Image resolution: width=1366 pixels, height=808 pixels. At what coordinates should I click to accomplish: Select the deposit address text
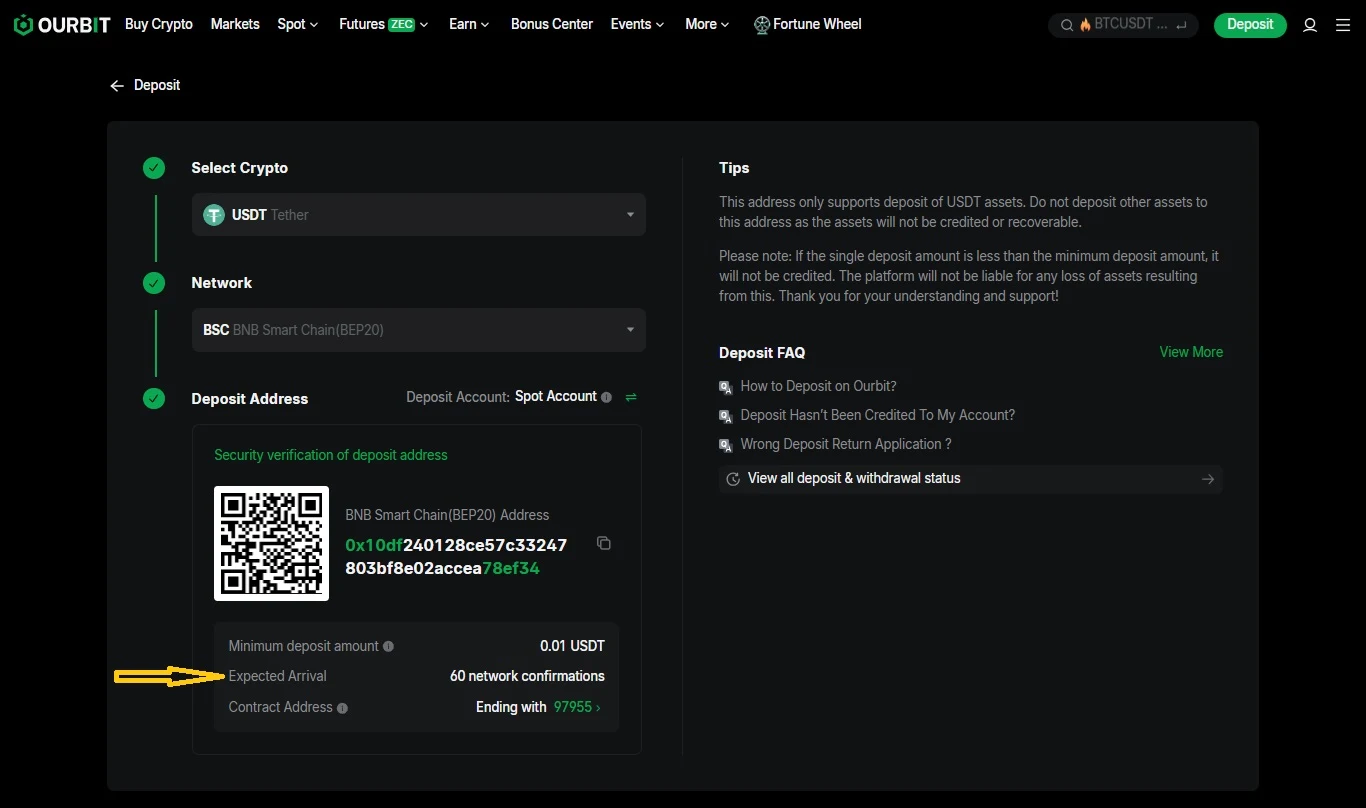[x=456, y=557]
